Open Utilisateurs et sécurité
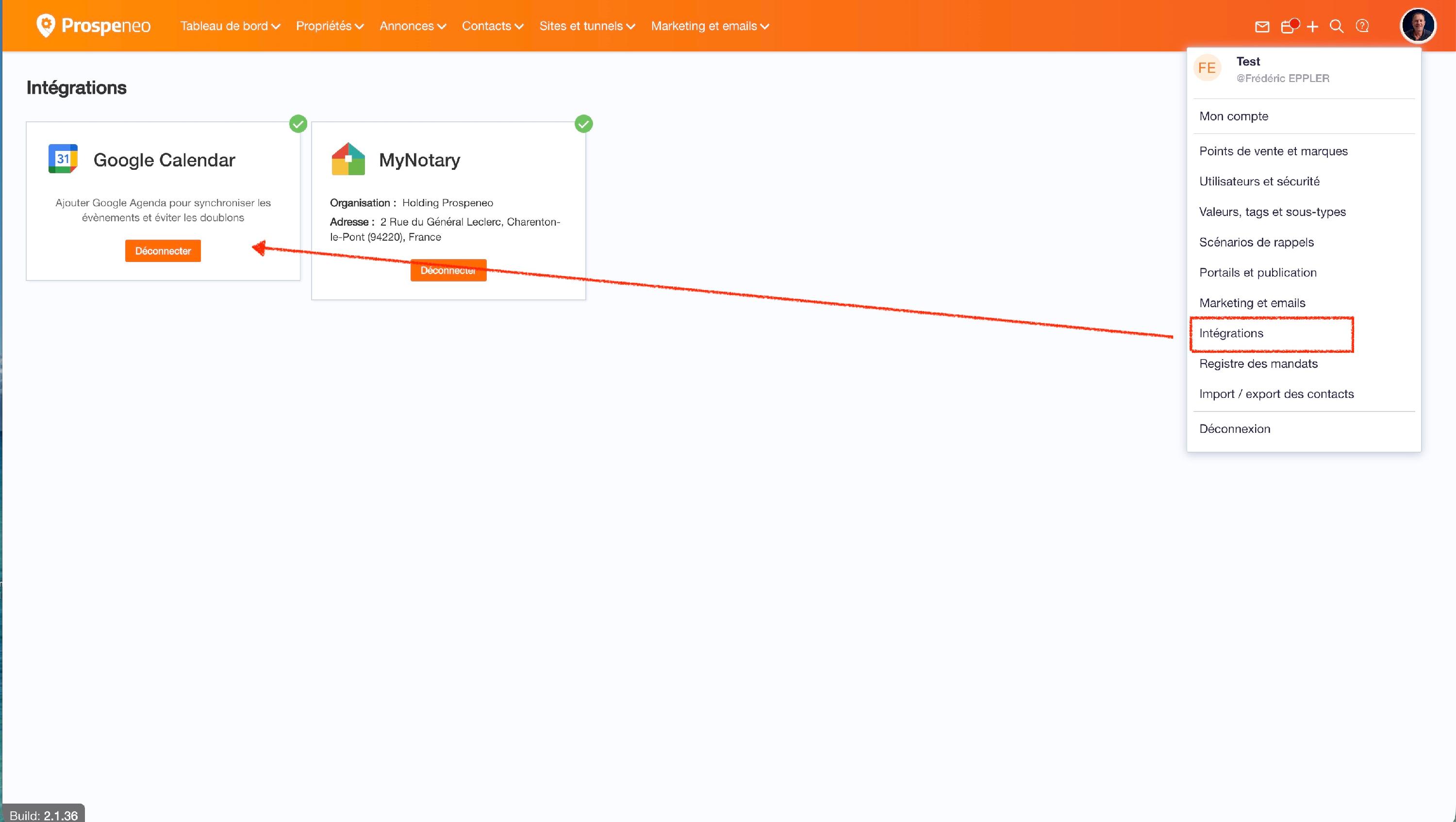1456x822 pixels. tap(1259, 181)
